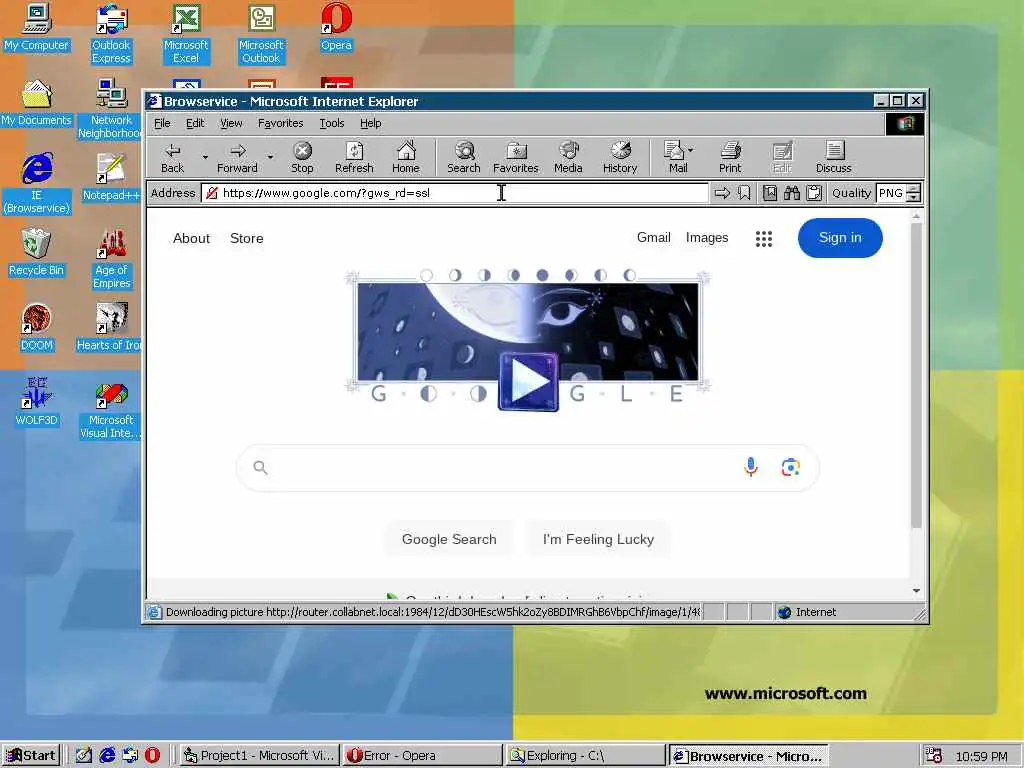1024x768 pixels.
Task: Decrease Quality with the down spinner arrow
Action: 914,197
